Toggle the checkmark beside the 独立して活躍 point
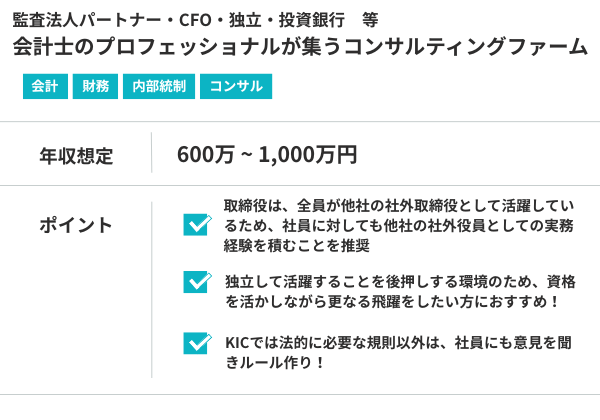This screenshot has height=420, width=600. pyautogui.click(x=196, y=282)
